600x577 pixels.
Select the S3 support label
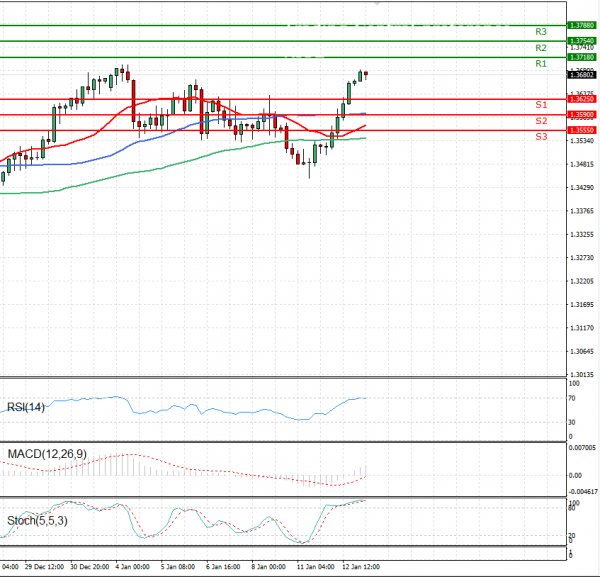[x=540, y=136]
